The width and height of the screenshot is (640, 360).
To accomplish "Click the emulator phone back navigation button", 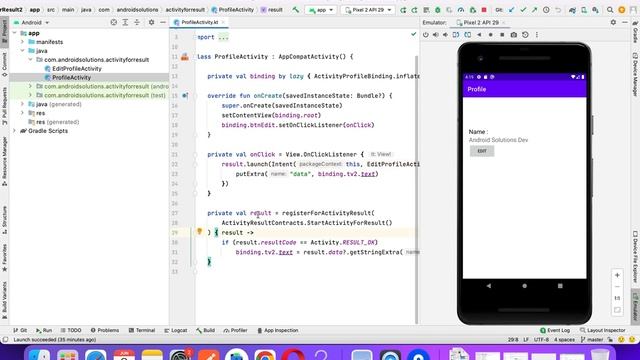I will pos(489,286).
